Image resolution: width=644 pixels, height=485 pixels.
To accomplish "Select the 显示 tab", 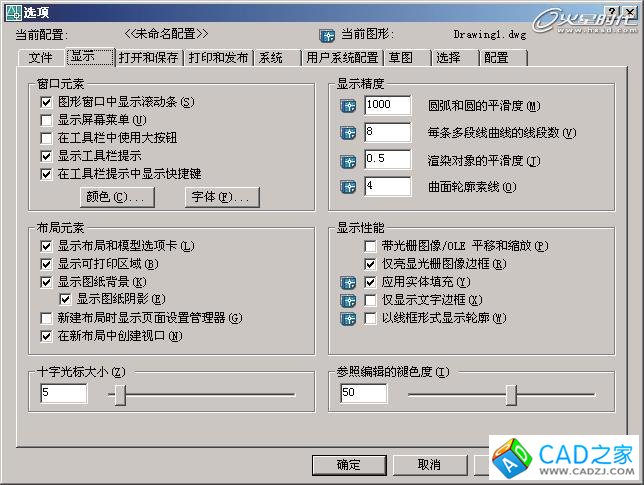I will tap(90, 56).
